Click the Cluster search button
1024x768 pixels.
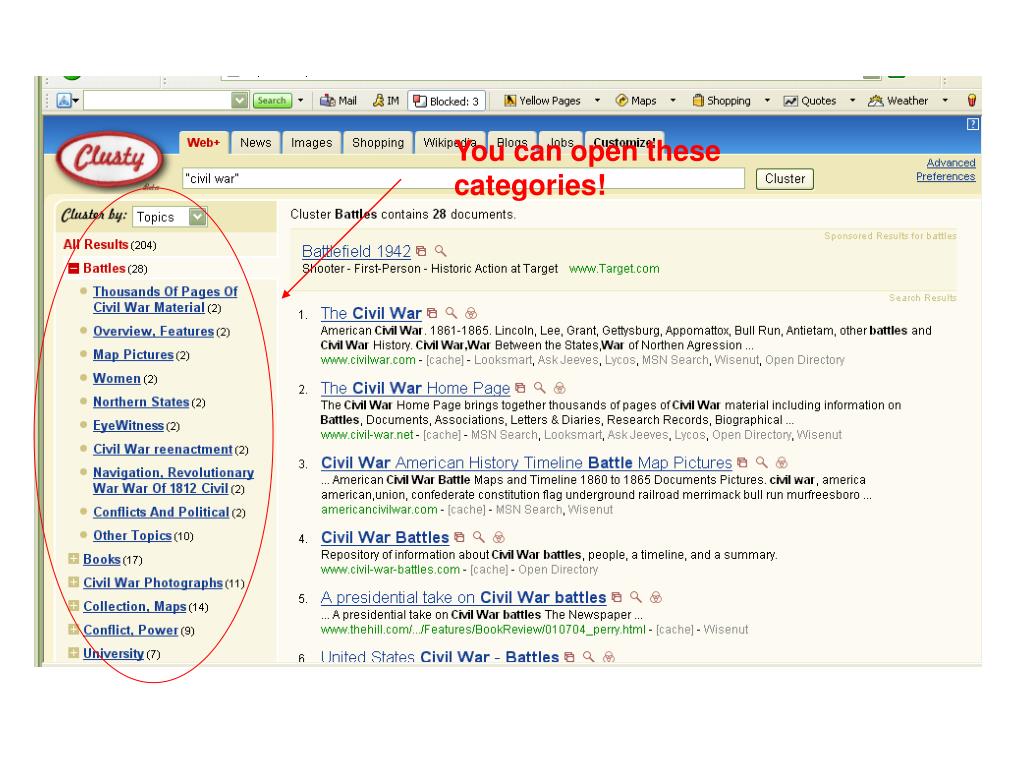(x=784, y=179)
